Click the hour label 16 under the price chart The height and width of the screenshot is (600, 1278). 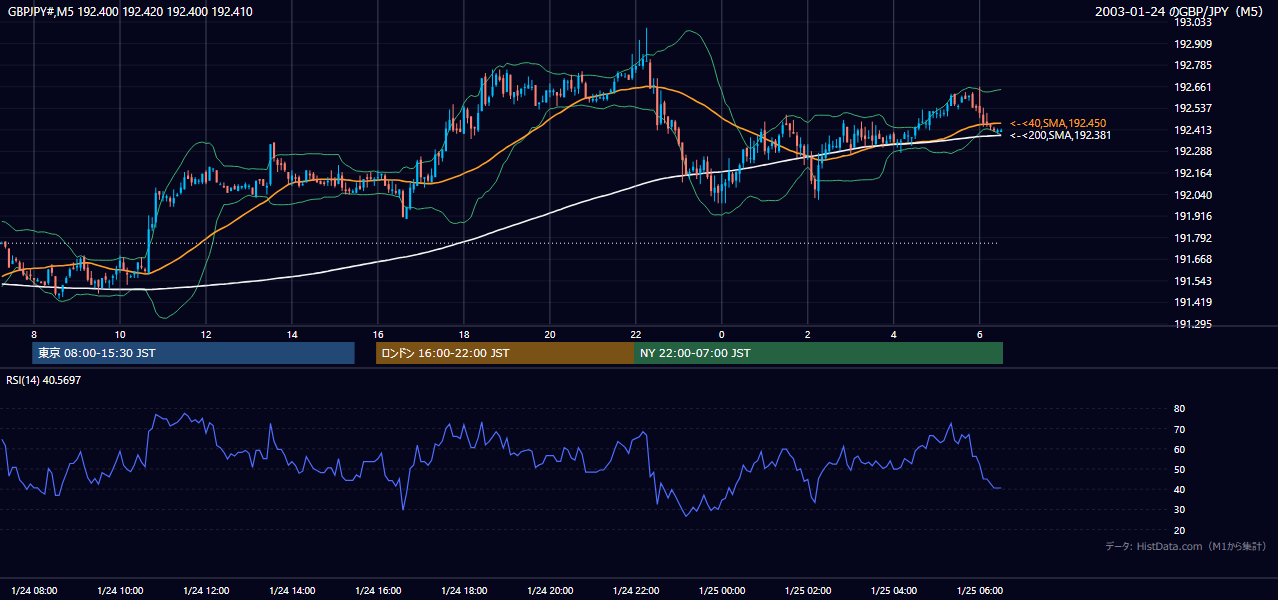coord(378,334)
